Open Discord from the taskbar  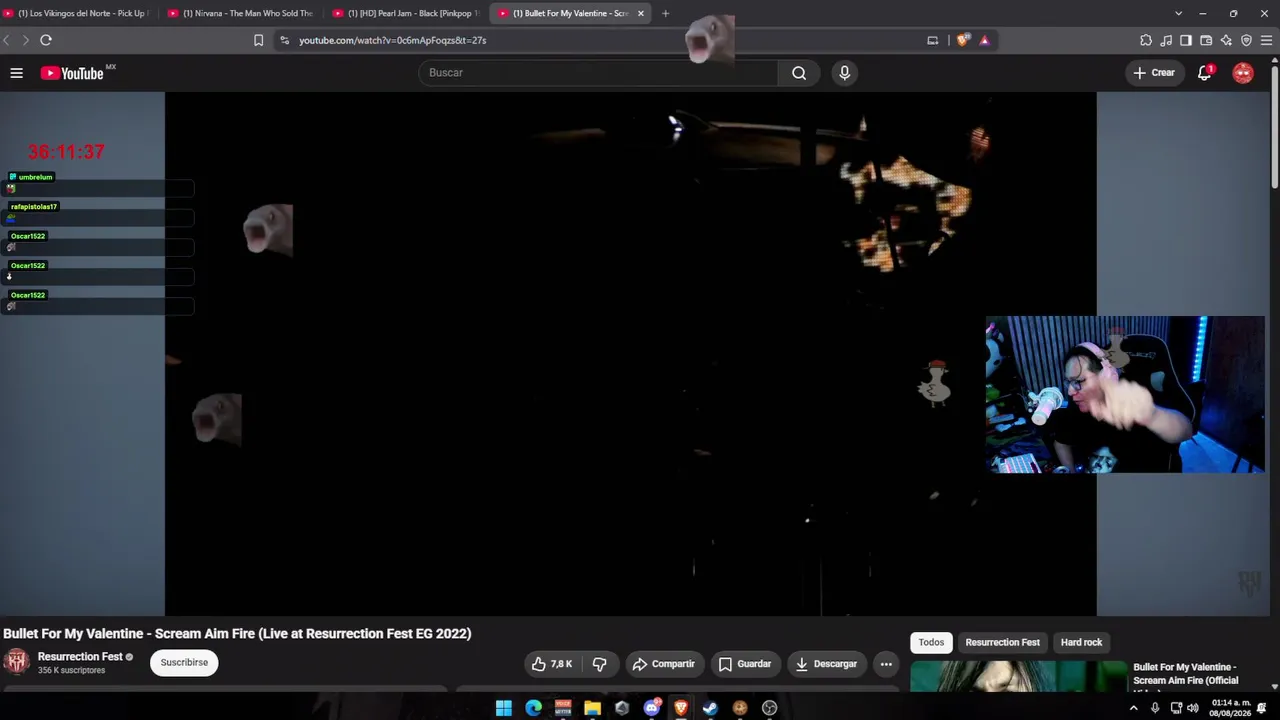click(x=652, y=708)
